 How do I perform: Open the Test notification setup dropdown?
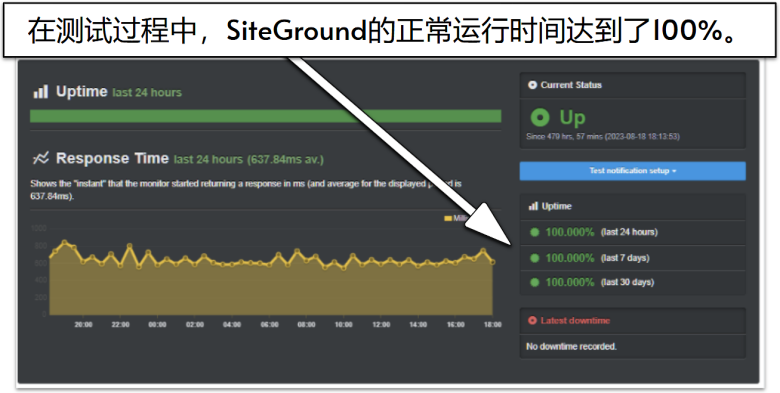click(x=632, y=171)
